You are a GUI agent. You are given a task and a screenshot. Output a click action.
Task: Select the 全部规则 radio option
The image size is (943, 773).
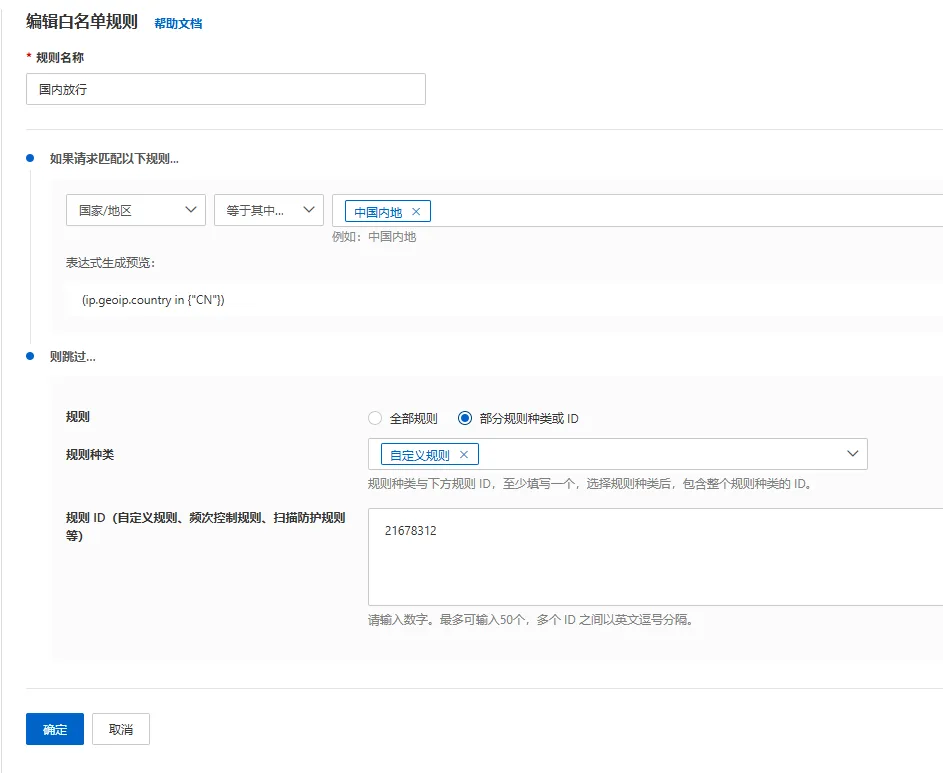375,419
